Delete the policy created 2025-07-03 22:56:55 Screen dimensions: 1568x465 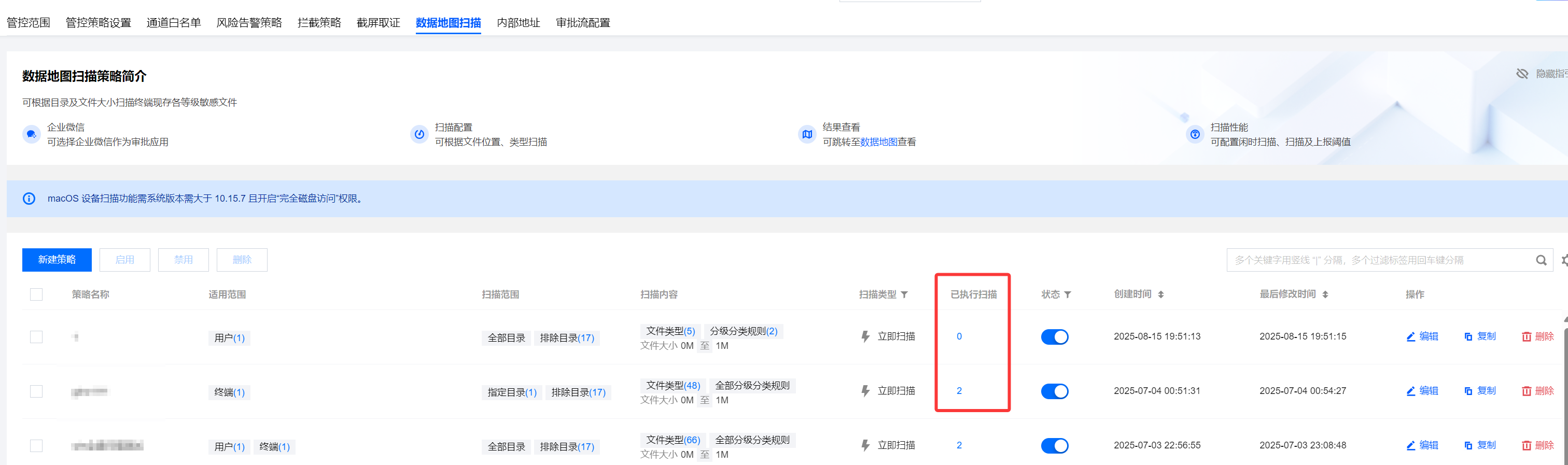pos(1537,445)
